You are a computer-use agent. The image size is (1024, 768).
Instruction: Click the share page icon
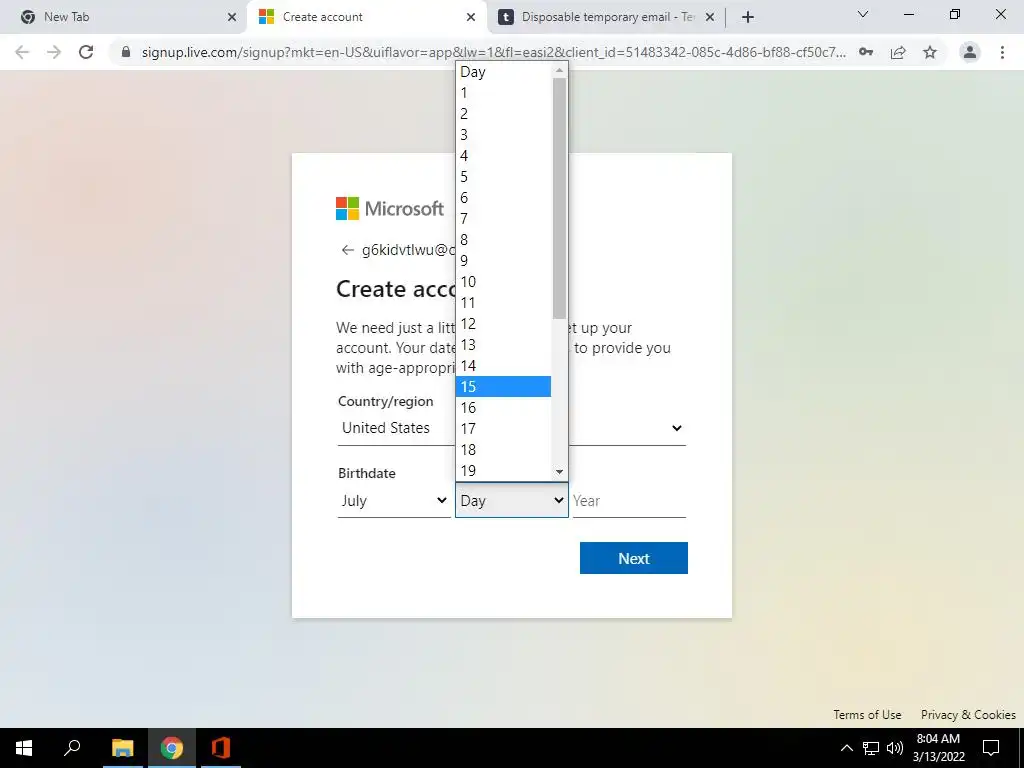[x=898, y=52]
